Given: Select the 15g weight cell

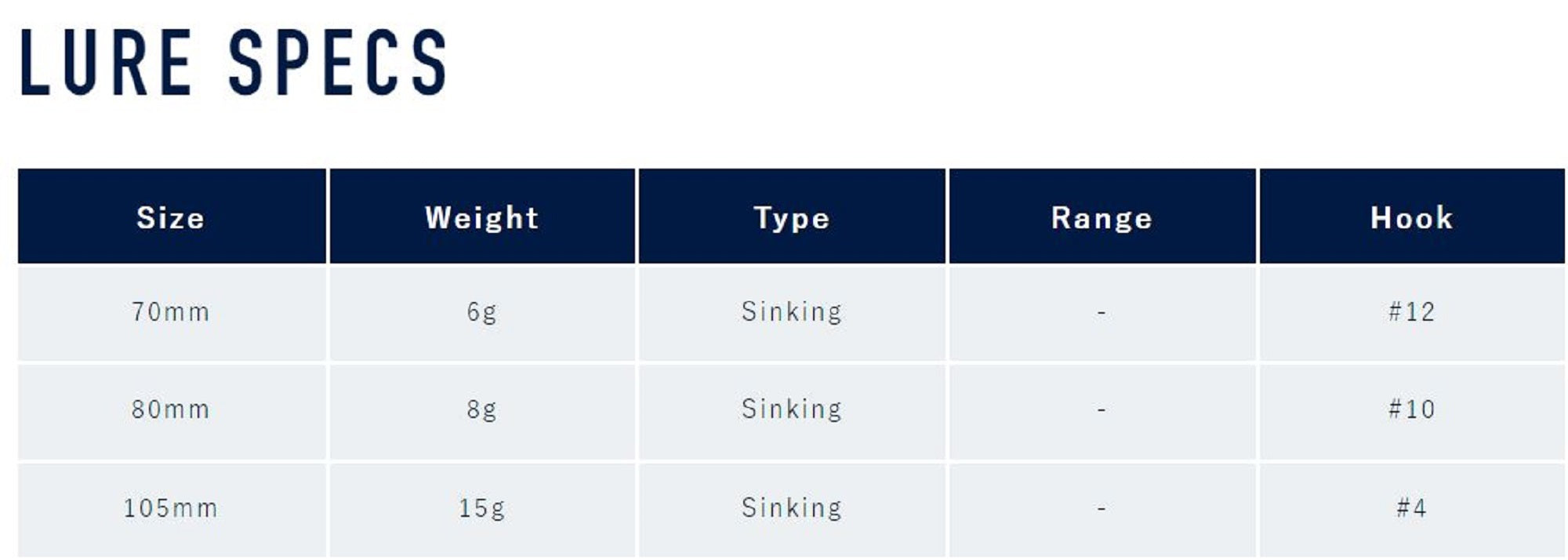Looking at the screenshot, I should click(482, 508).
